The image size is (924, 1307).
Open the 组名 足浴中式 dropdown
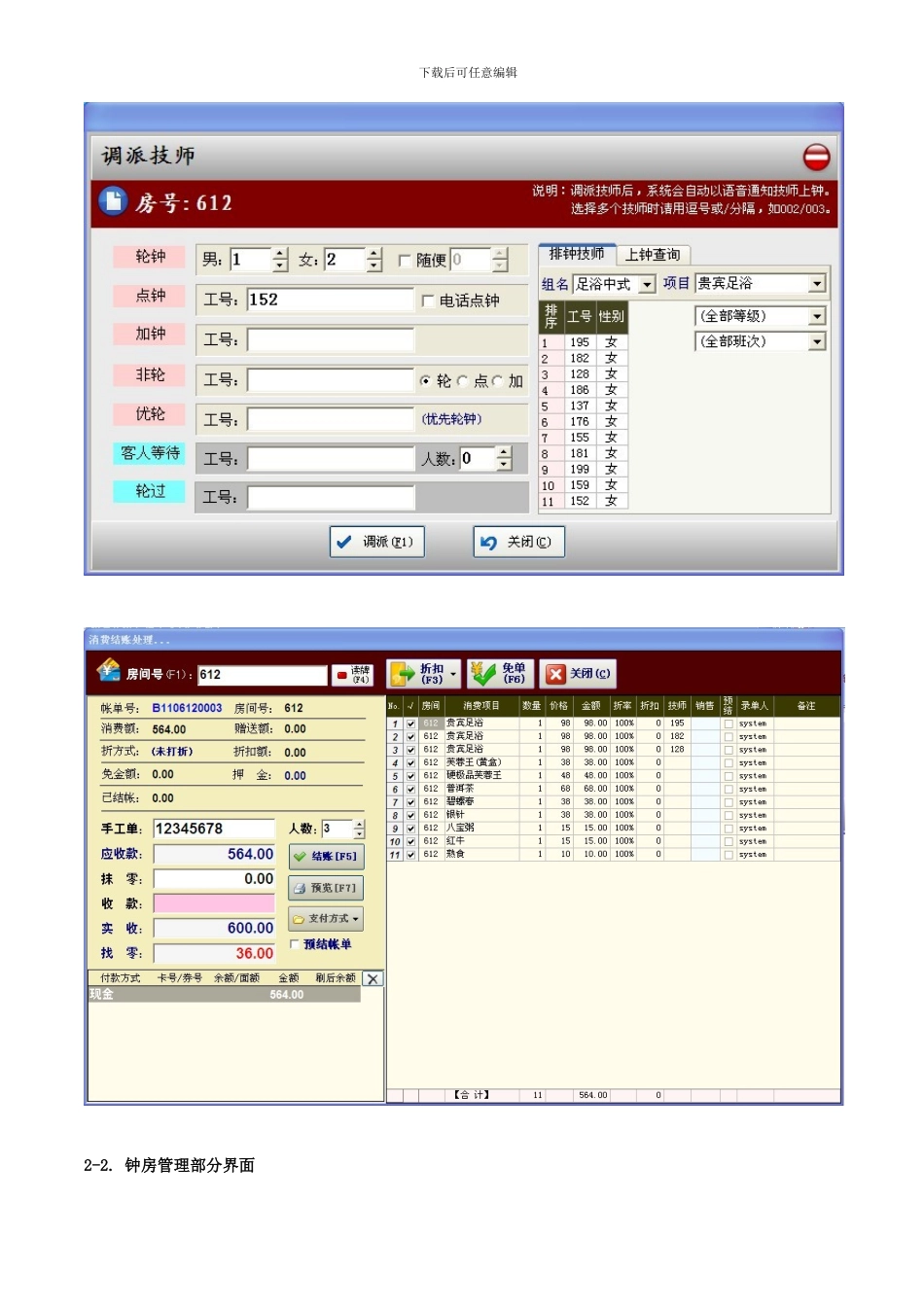click(647, 285)
